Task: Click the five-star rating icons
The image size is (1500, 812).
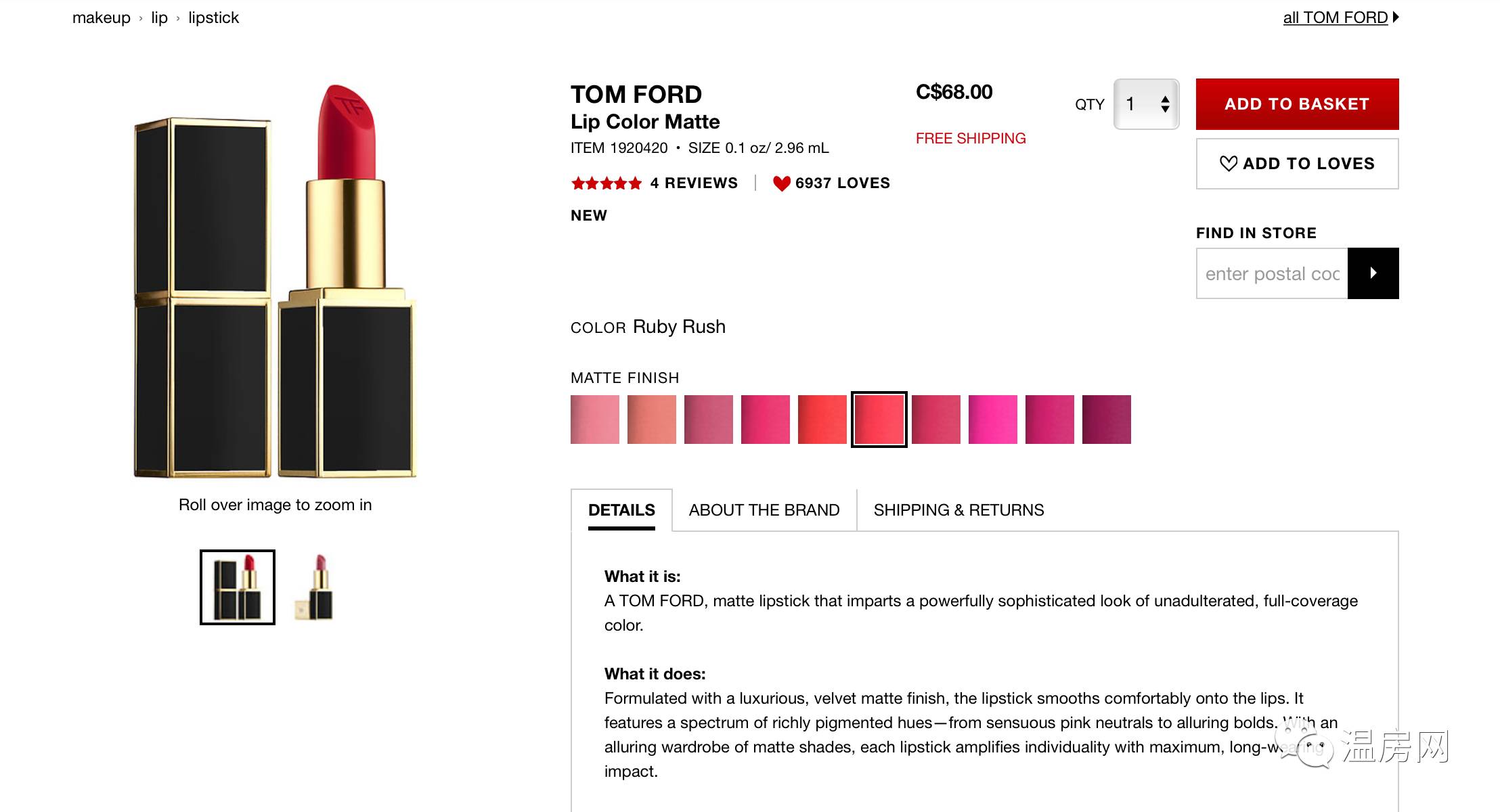Action: pos(606,183)
